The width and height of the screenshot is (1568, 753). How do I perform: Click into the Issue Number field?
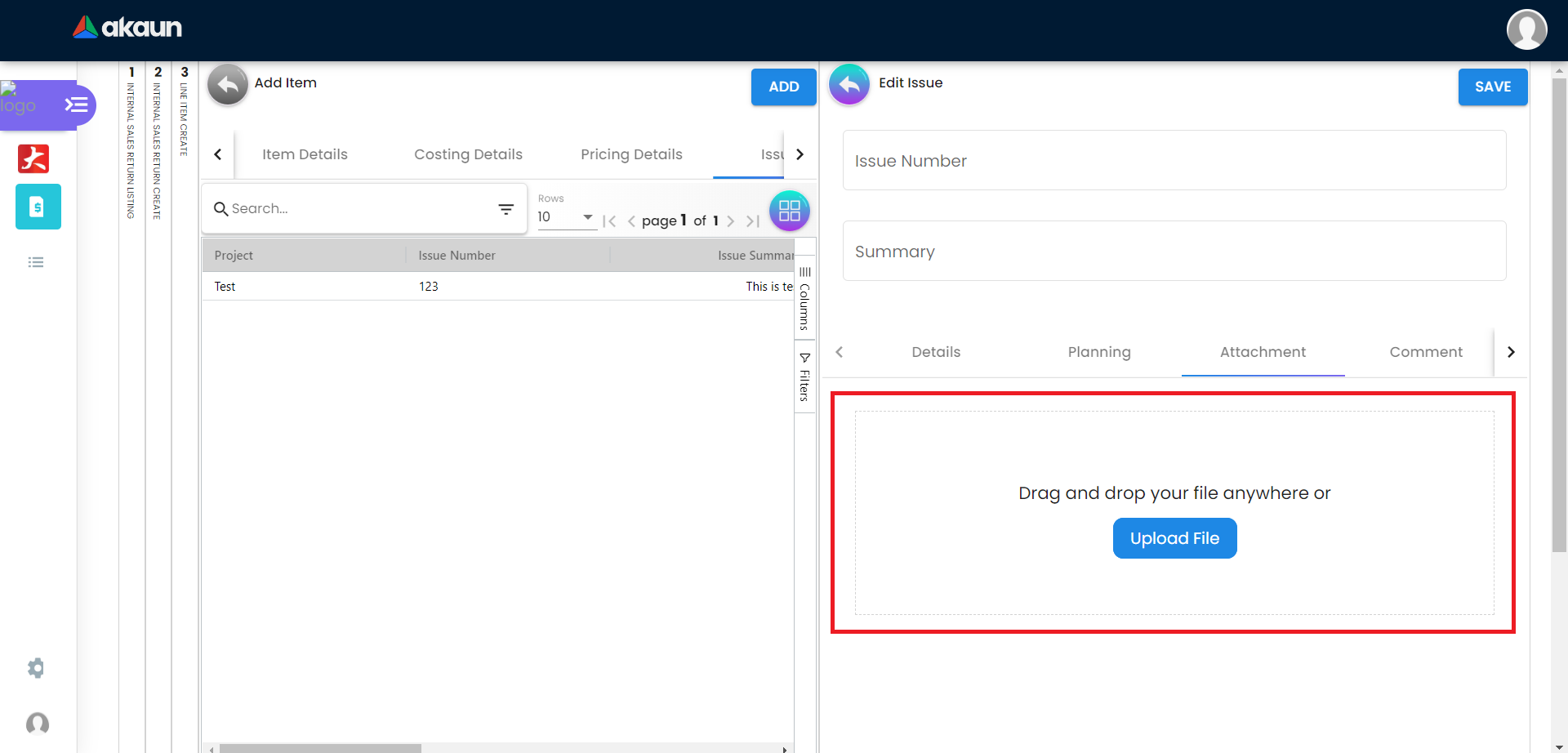(x=1174, y=161)
